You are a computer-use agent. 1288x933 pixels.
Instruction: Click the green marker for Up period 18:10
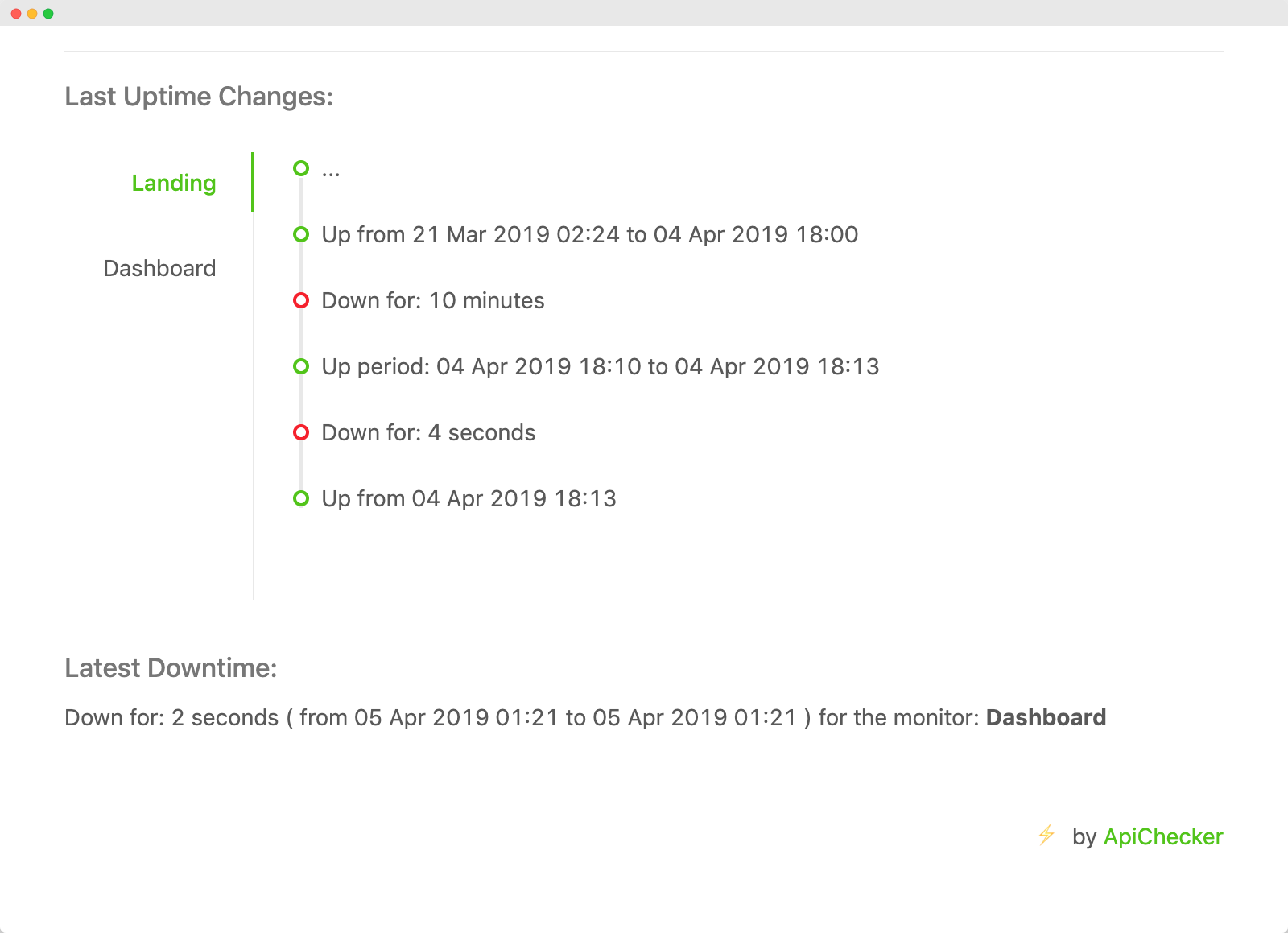[x=301, y=366]
